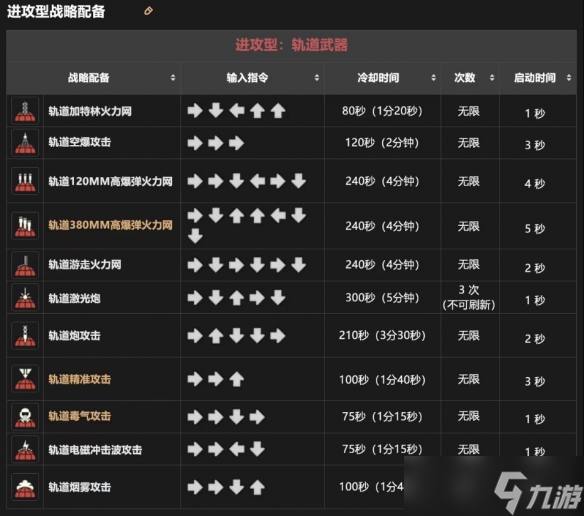This screenshot has height=516, width=584.
Task: Click the 3 次 (不可刷新) uses cell
Action: pos(469,297)
